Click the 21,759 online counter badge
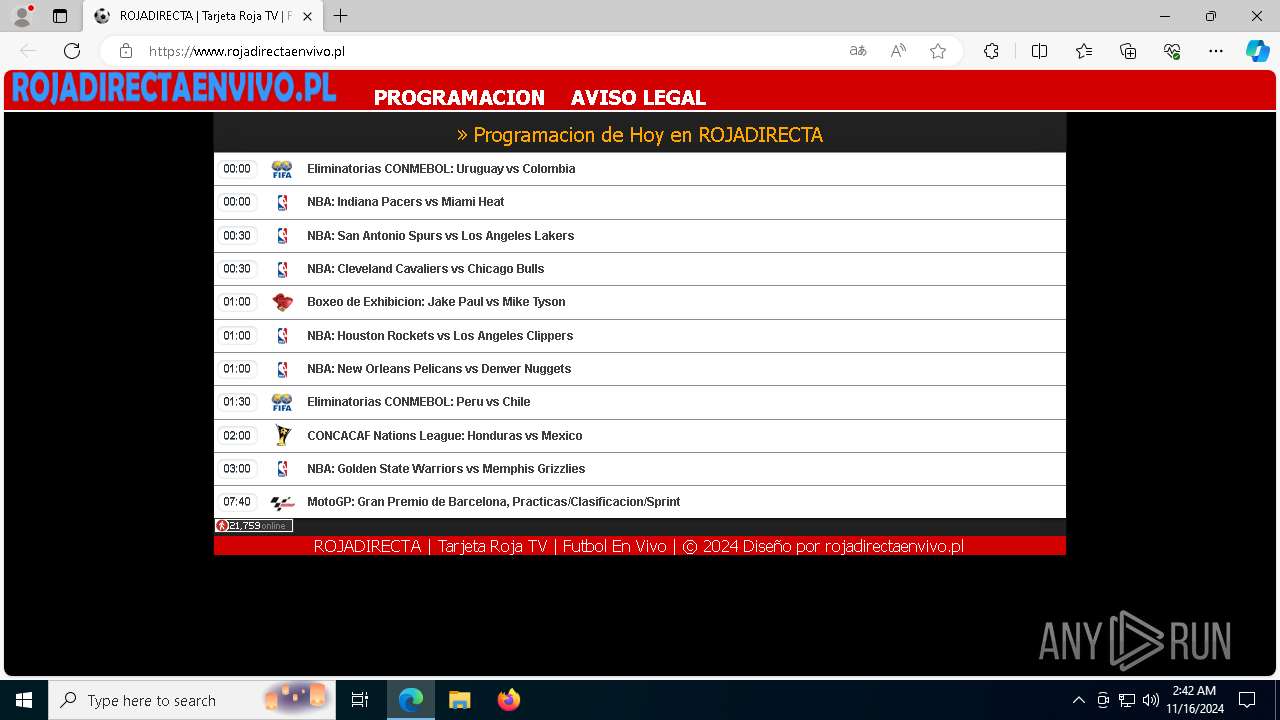The image size is (1280, 720). [254, 526]
